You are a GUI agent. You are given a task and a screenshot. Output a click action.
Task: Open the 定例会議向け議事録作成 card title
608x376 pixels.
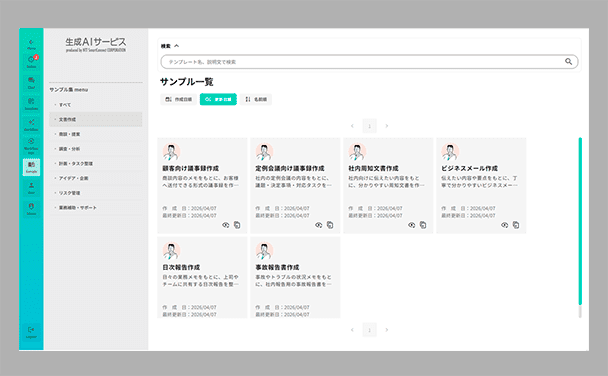pos(290,168)
